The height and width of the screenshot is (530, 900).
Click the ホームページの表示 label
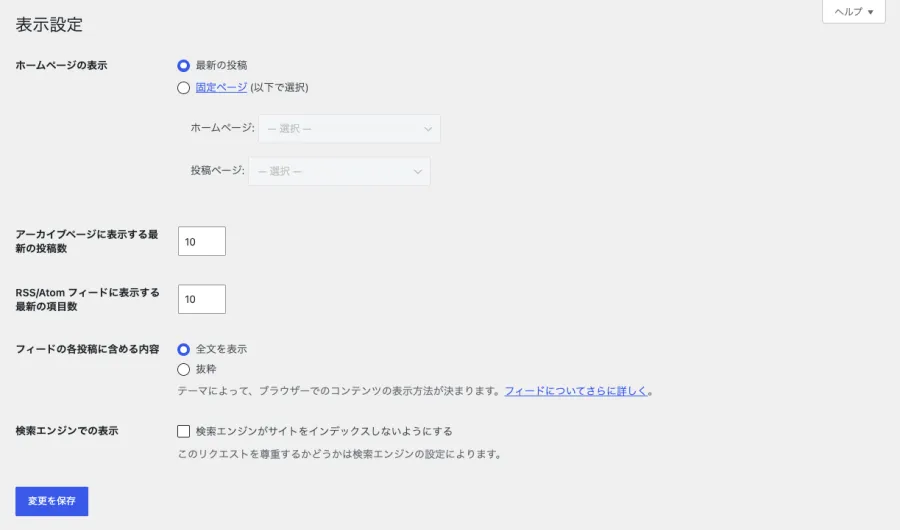tap(61, 65)
